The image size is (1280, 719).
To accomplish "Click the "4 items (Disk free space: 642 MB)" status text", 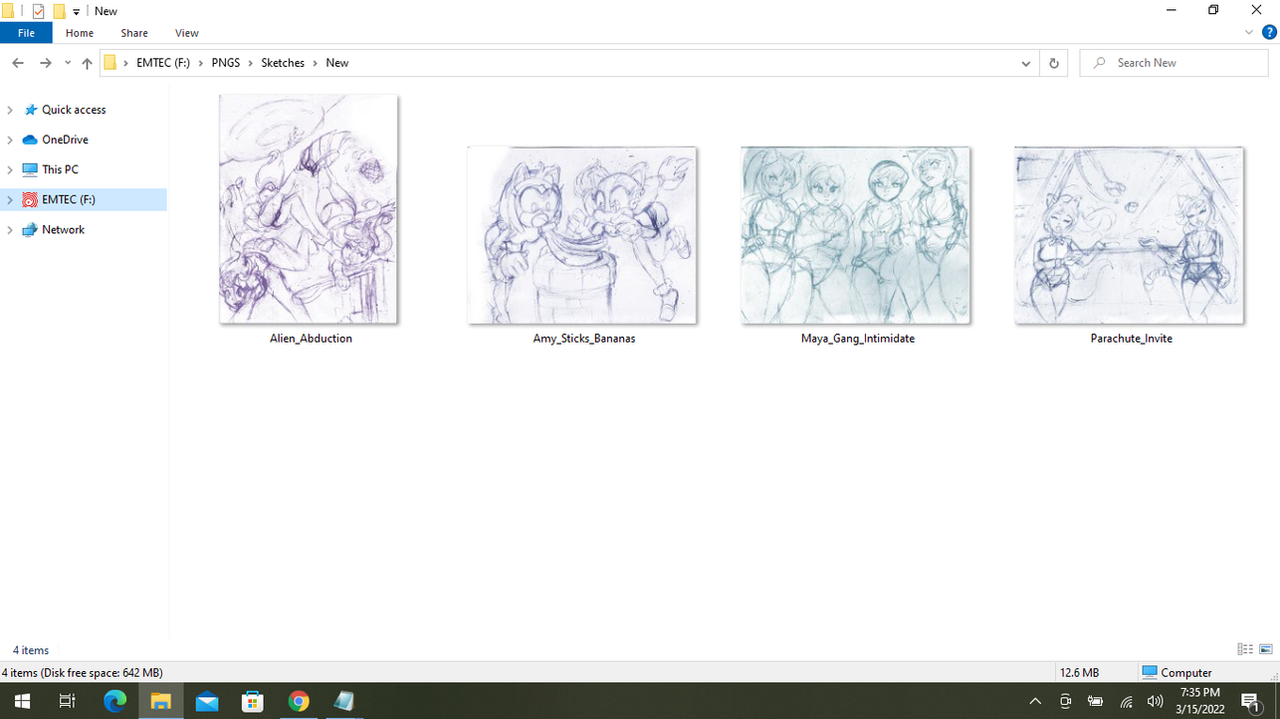I will (x=82, y=673).
